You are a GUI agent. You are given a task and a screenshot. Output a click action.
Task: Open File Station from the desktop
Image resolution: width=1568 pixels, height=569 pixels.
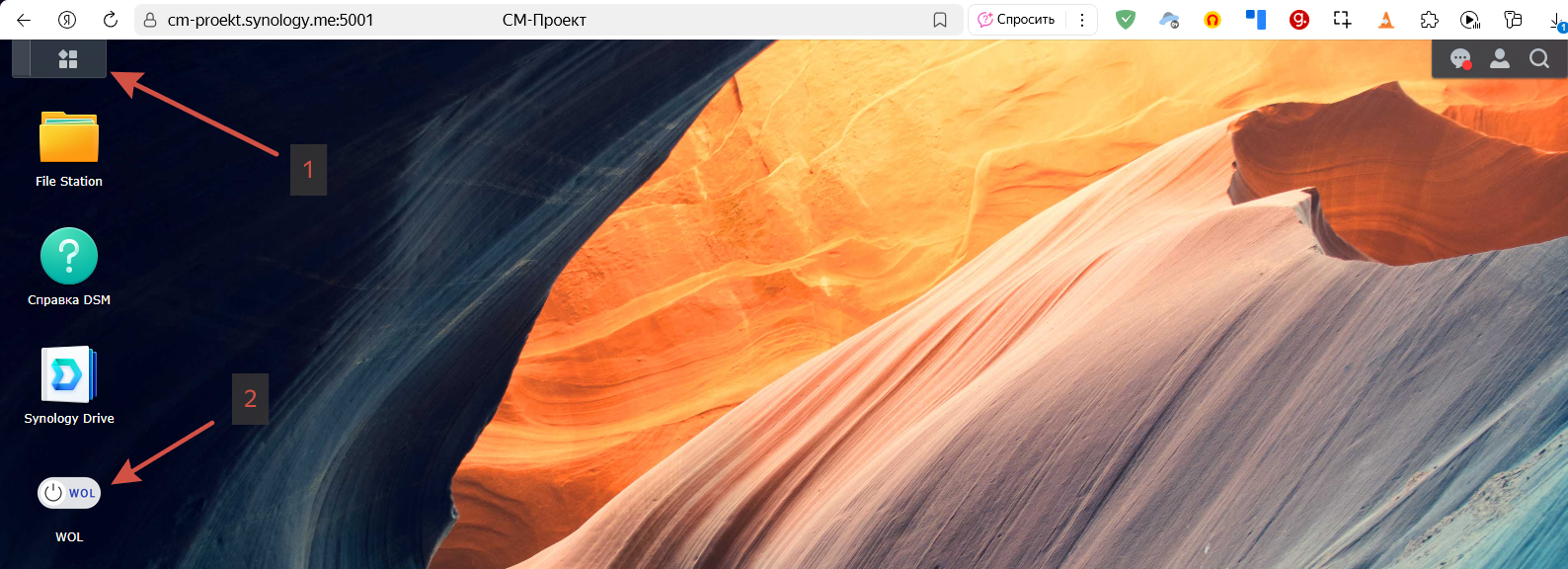click(x=69, y=138)
